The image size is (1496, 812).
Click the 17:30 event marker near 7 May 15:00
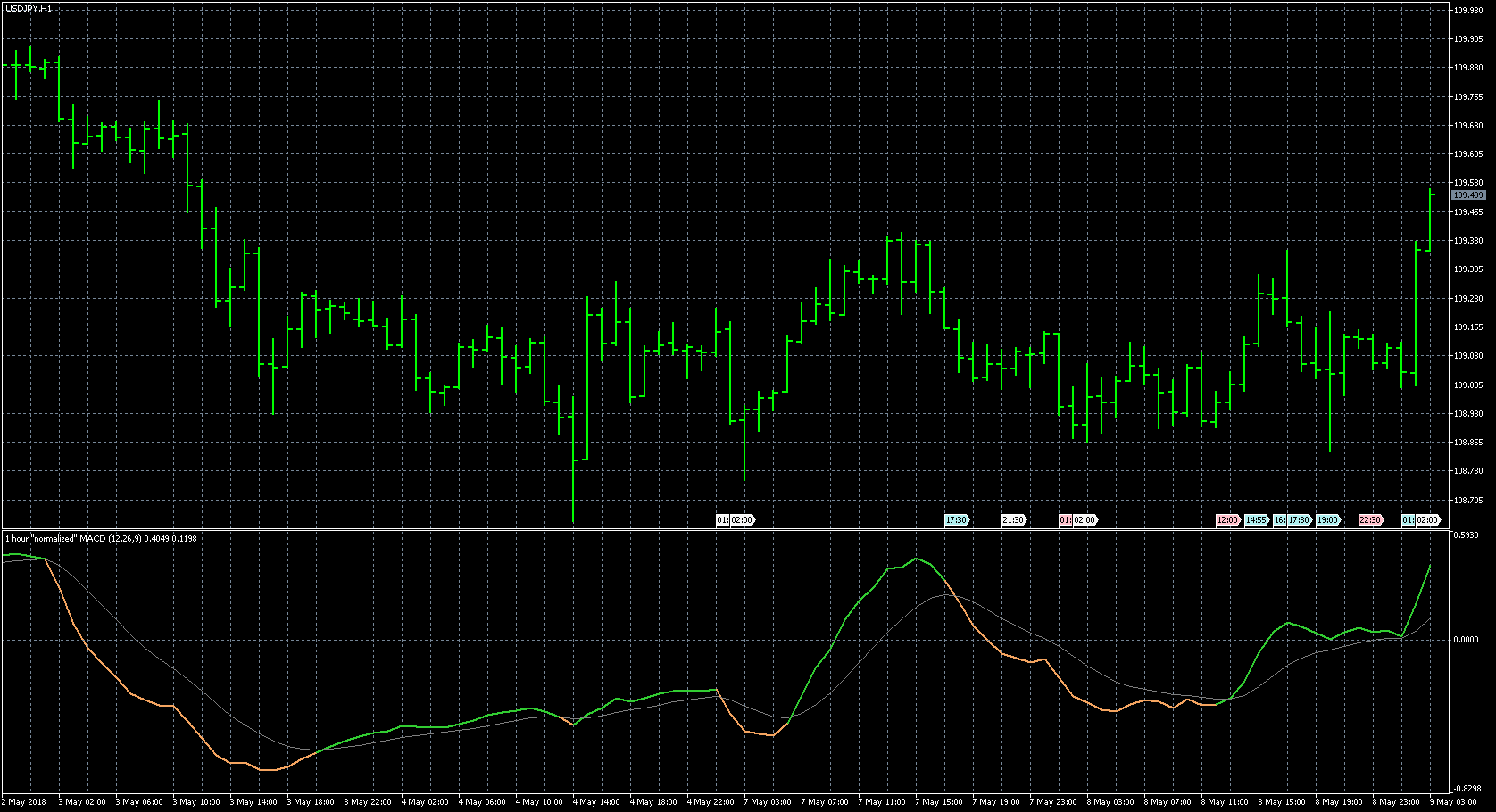956,520
